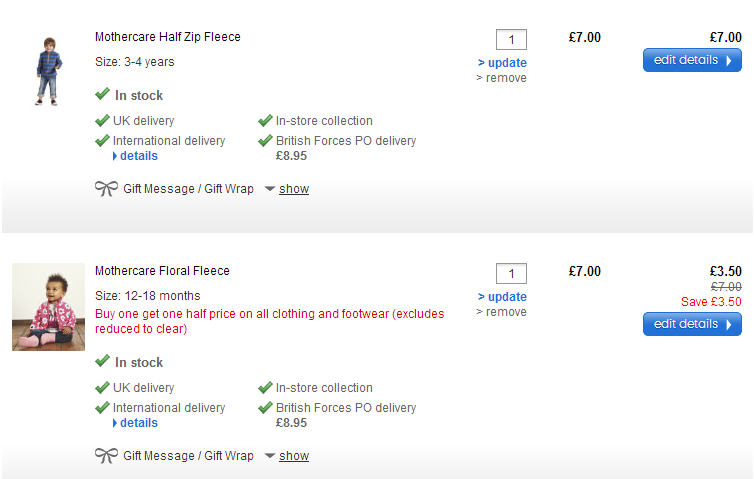
Task: Click quantity field for Half Zip Fleece
Action: click(x=511, y=40)
